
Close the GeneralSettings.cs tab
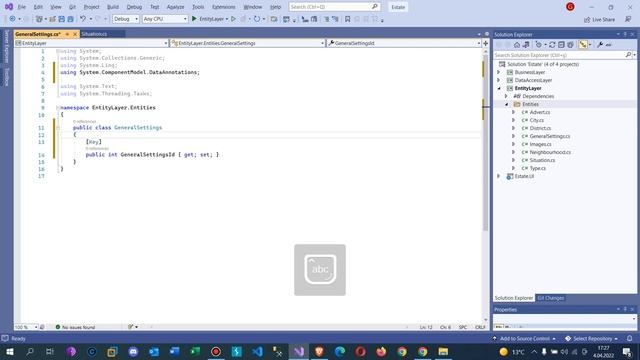[75, 34]
